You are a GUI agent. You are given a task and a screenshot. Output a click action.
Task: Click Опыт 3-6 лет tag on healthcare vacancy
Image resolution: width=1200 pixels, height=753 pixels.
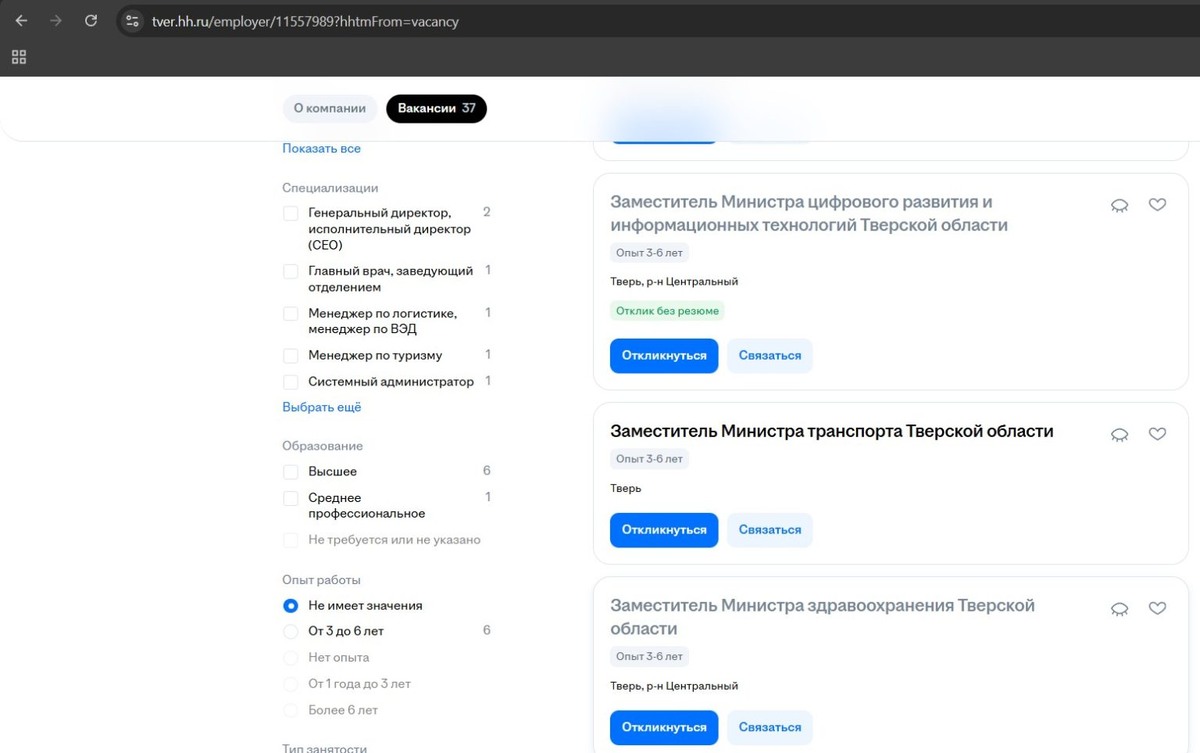coord(649,657)
